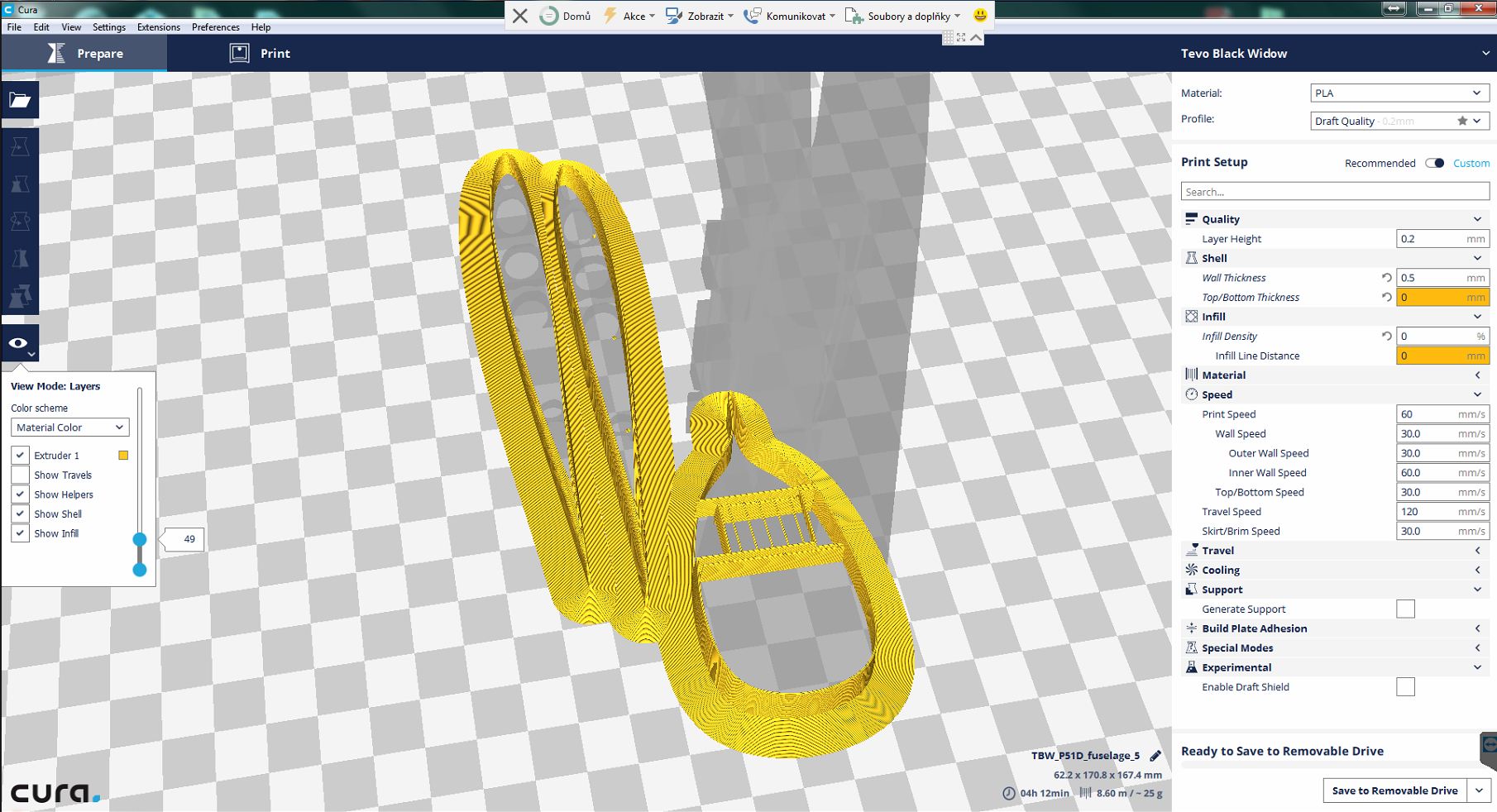1497x812 pixels.
Task: Open the View Mode eye icon
Action: (x=19, y=343)
